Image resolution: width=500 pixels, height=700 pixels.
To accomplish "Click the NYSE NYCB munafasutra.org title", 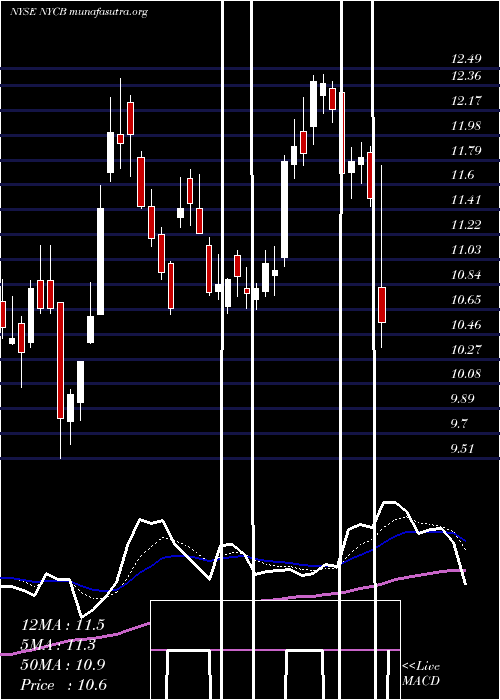I will pos(79,12).
